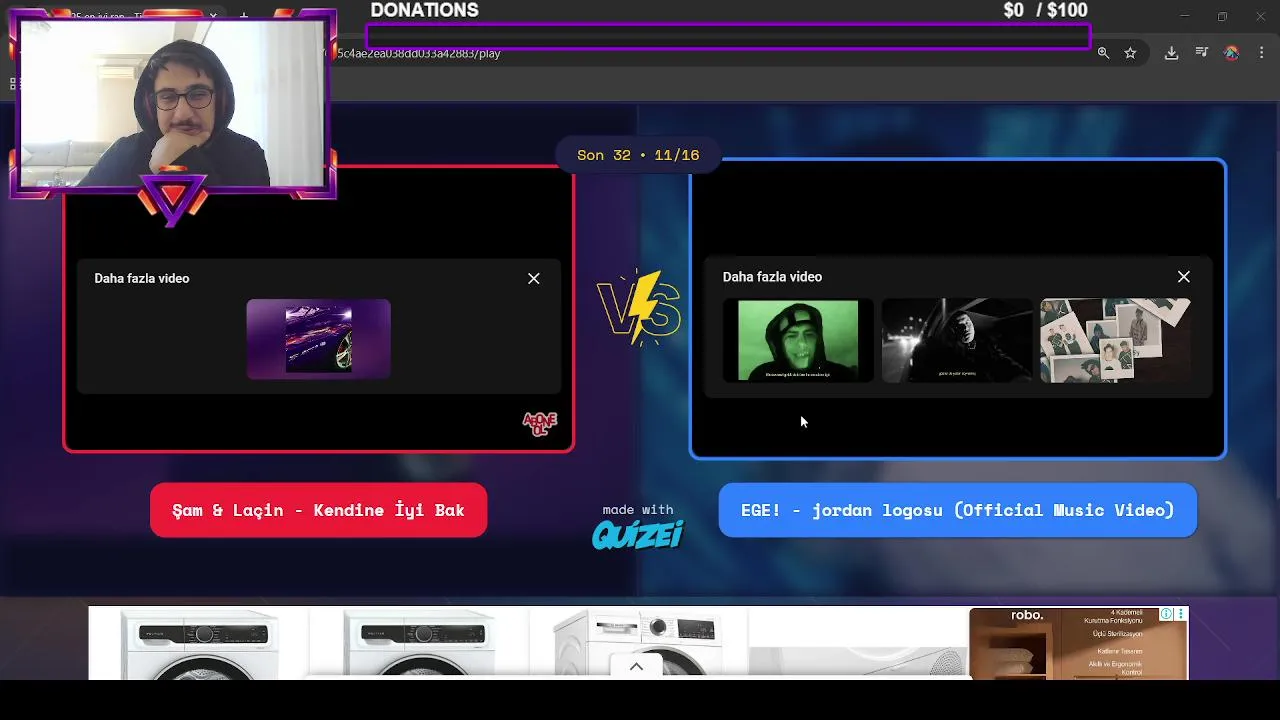Open the browser profile avatar
The height and width of the screenshot is (720, 1280).
[x=1232, y=53]
